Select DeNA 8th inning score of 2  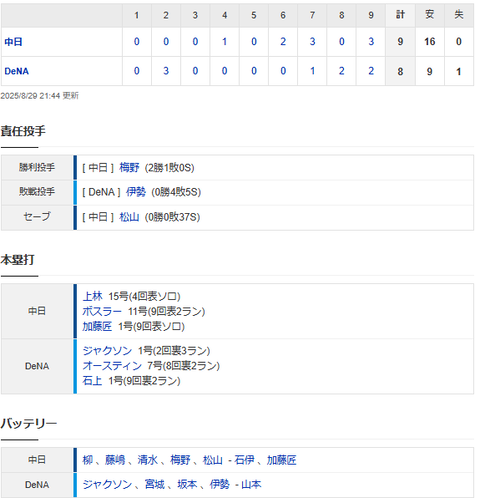coord(342,71)
